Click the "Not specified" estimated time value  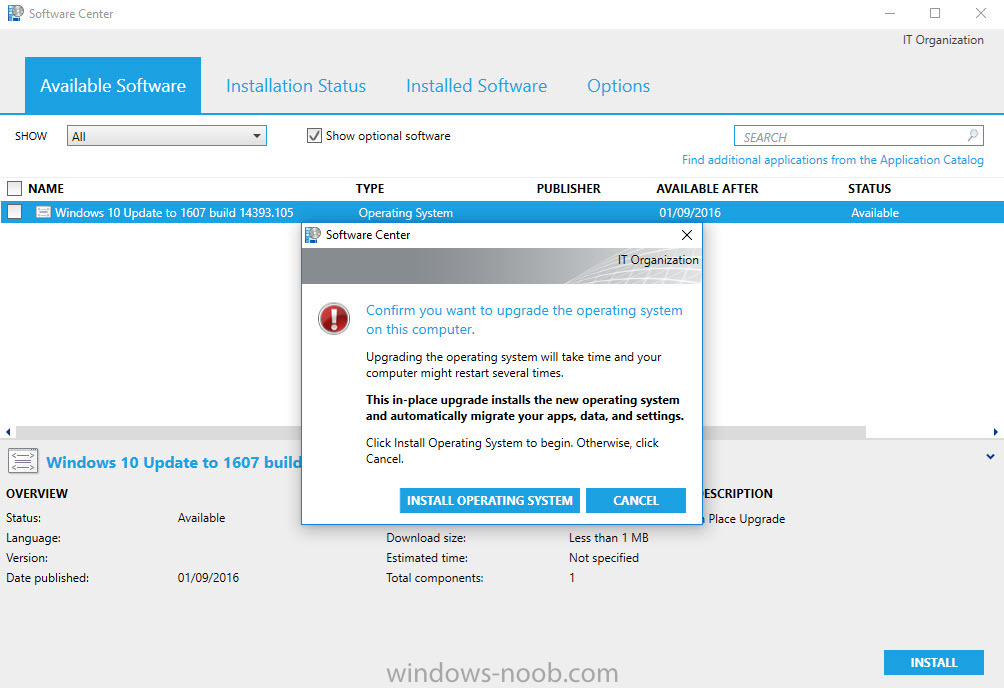click(x=603, y=558)
